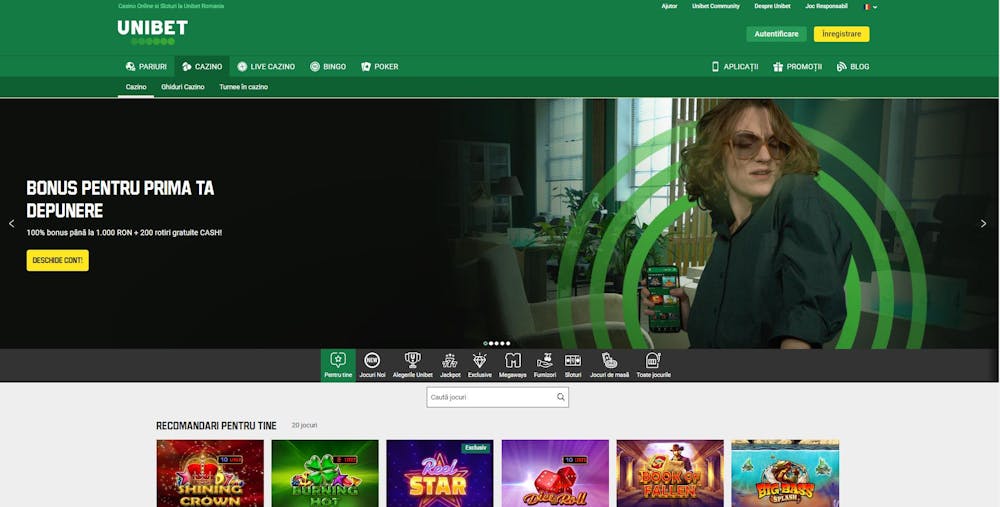This screenshot has width=1000, height=507.
Task: Open the Promoții promotions page
Action: 797,66
